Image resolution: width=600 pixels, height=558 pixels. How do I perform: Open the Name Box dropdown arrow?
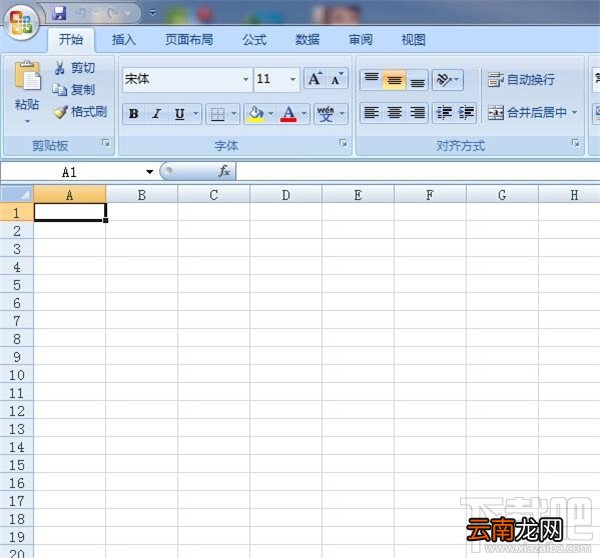tap(150, 172)
